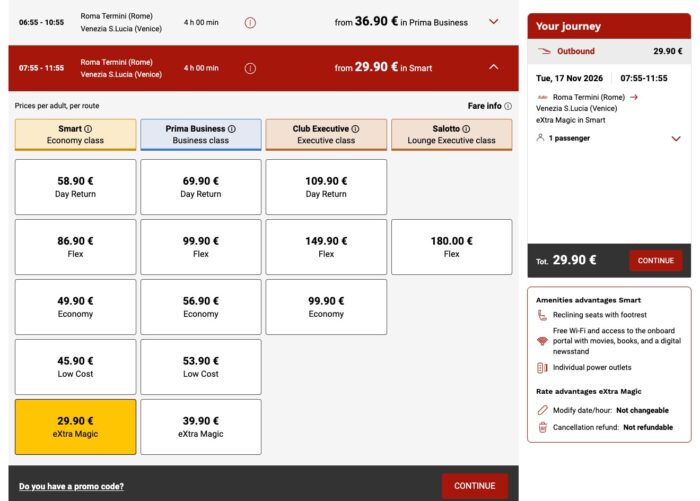This screenshot has width=700, height=501.
Task: Choose Smart Flex 86.90 € fare
Action: click(x=75, y=247)
